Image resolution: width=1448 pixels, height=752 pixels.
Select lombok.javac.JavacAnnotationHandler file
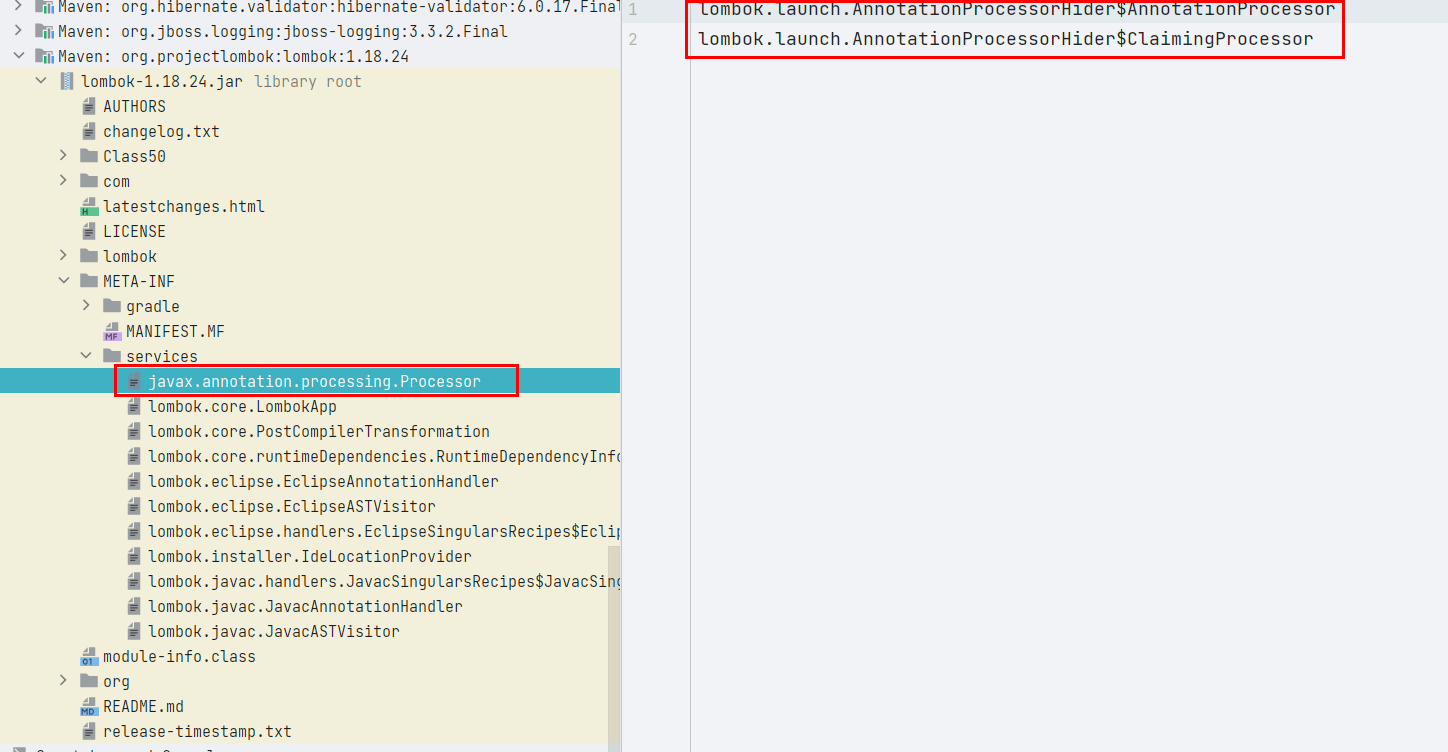tap(305, 606)
